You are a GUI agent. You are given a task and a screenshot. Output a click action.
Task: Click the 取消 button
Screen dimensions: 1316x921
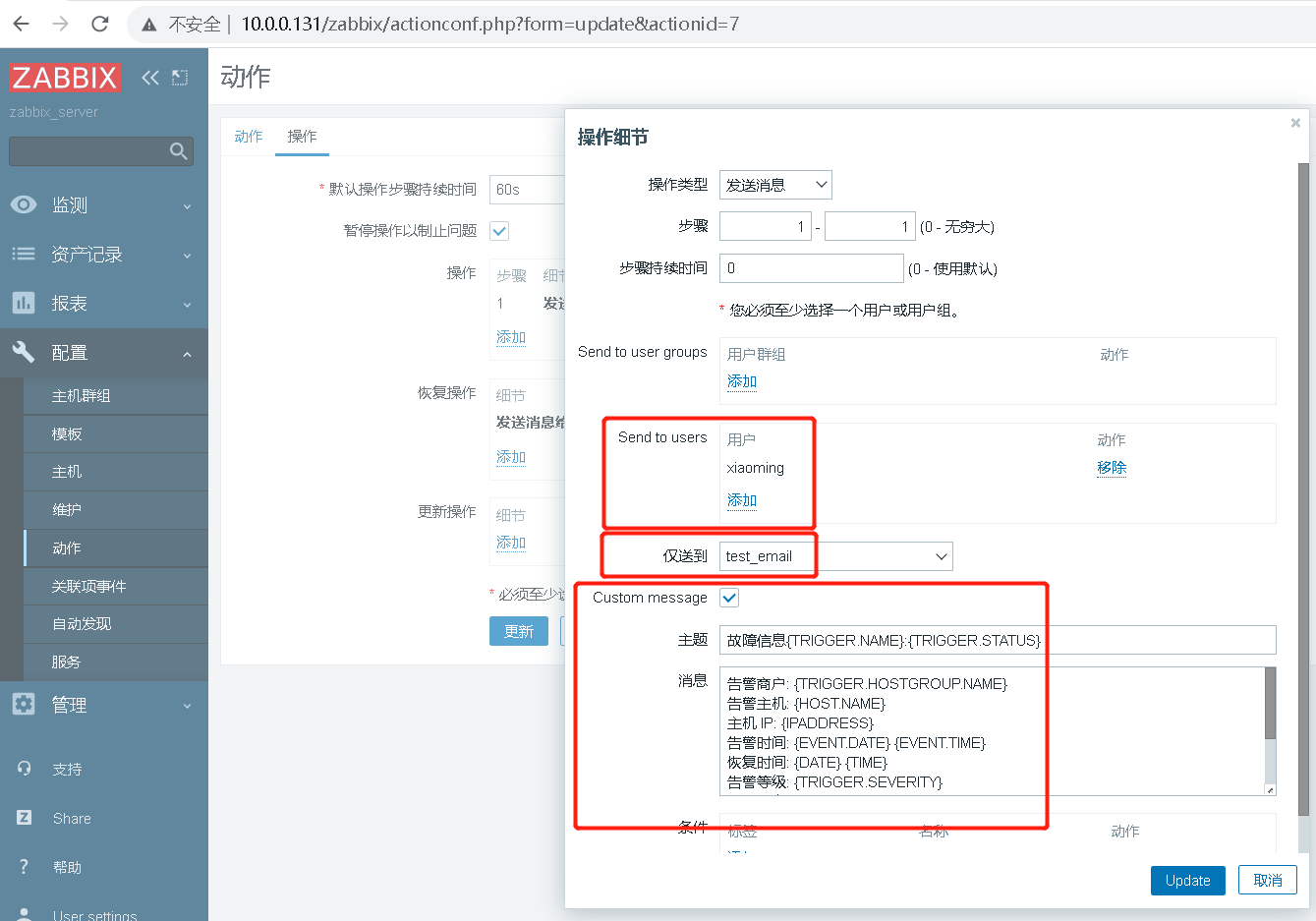pos(1268,881)
